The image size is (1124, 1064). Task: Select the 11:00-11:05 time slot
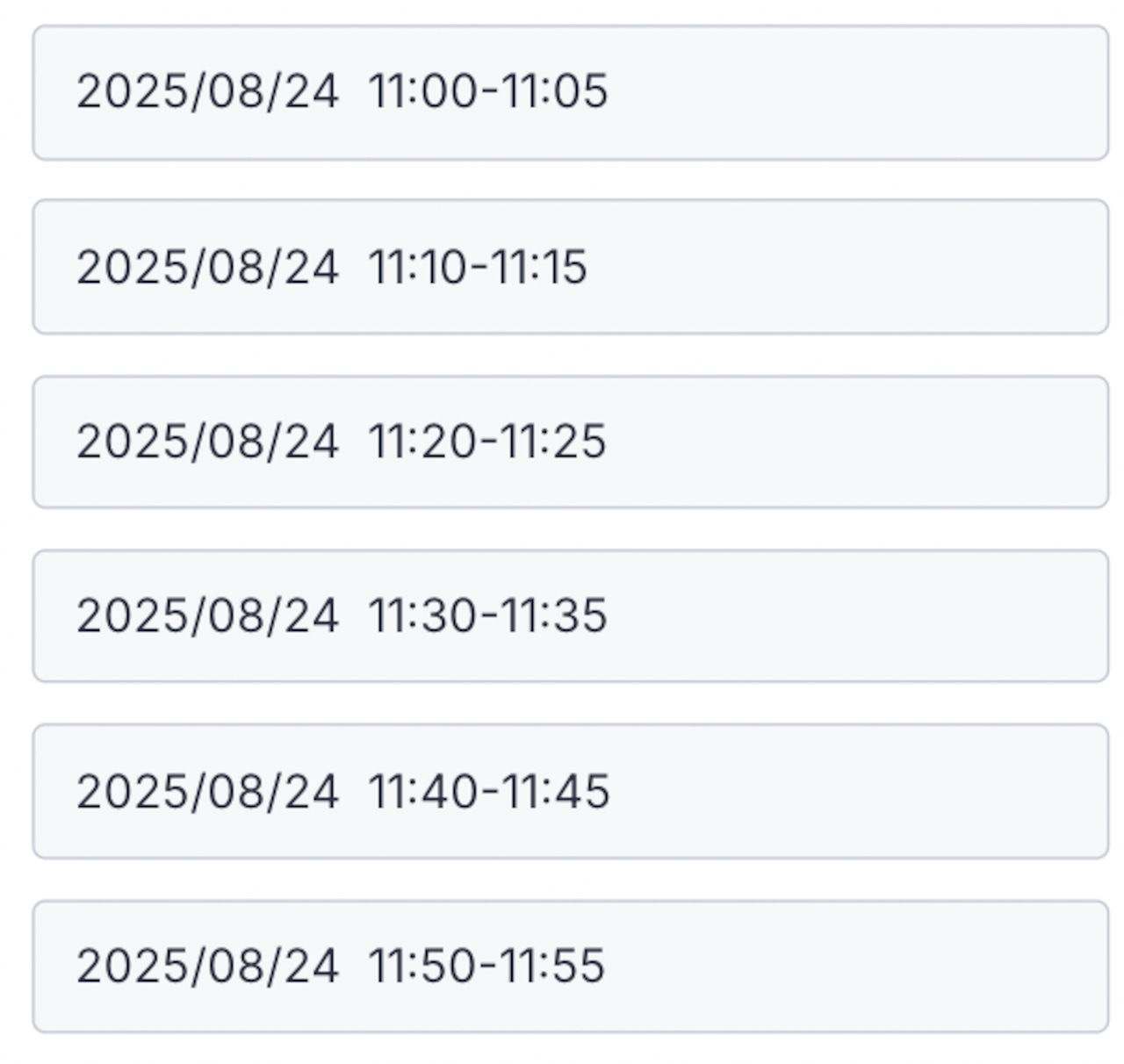(x=571, y=92)
